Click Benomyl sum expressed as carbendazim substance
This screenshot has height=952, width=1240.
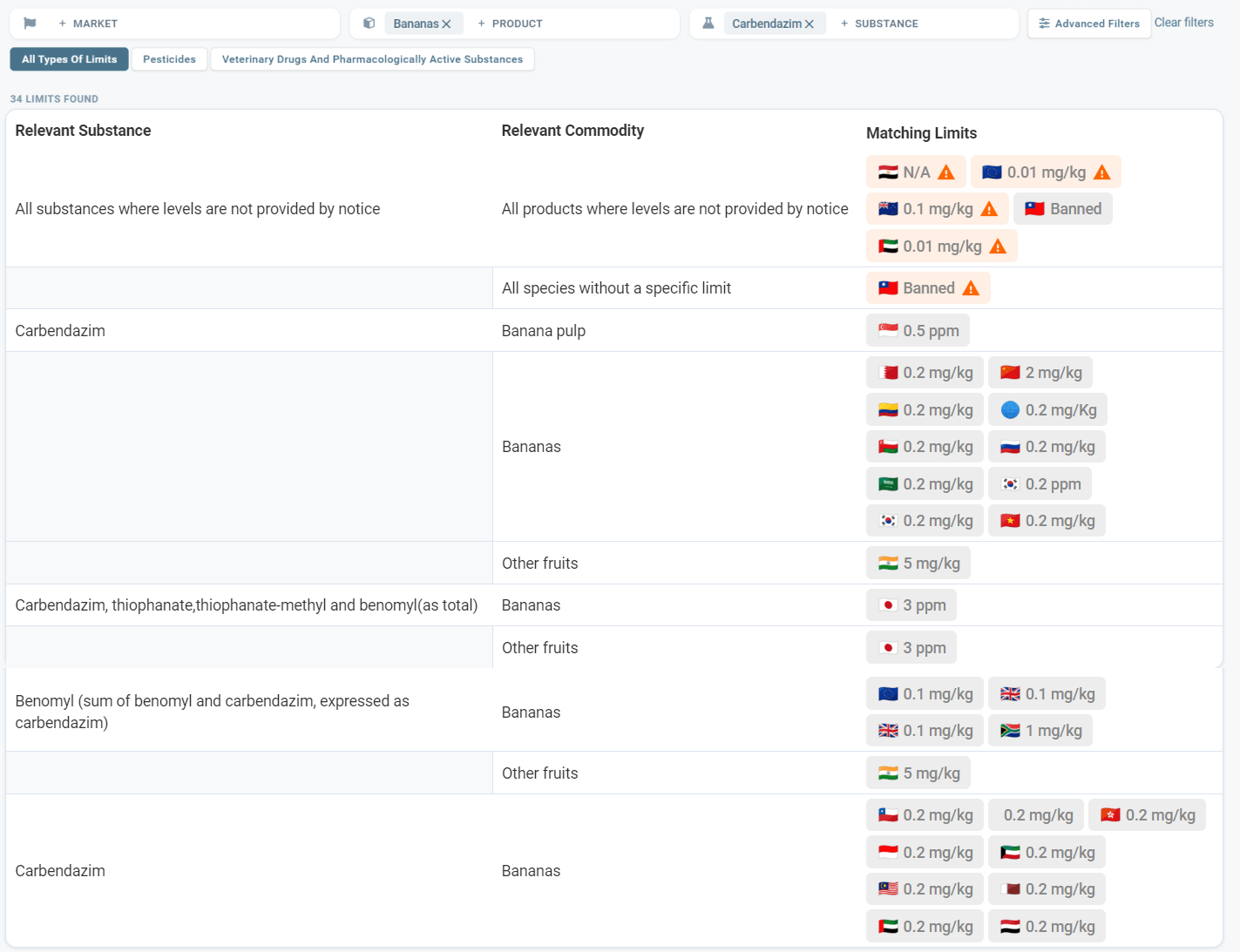[213, 712]
